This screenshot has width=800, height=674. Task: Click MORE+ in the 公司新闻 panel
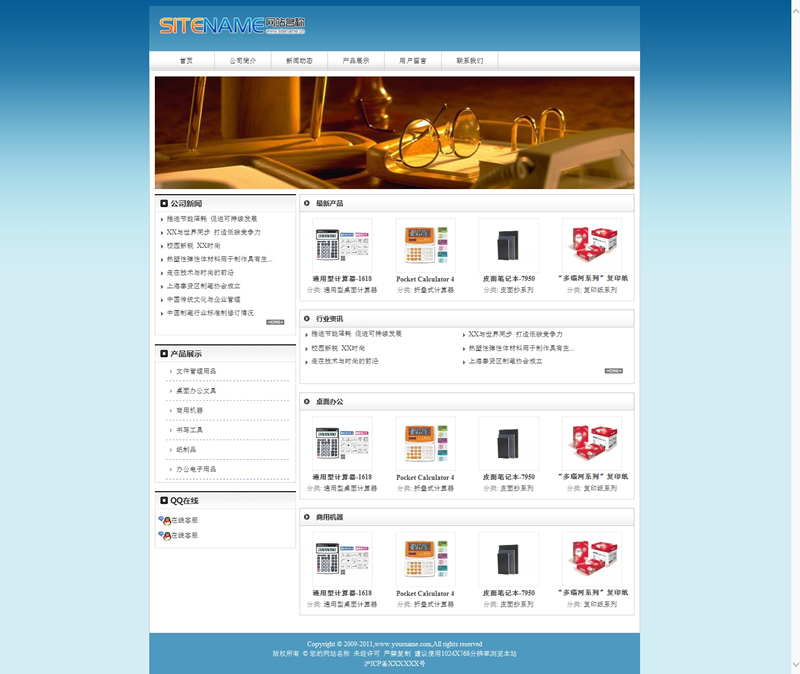pyautogui.click(x=275, y=322)
